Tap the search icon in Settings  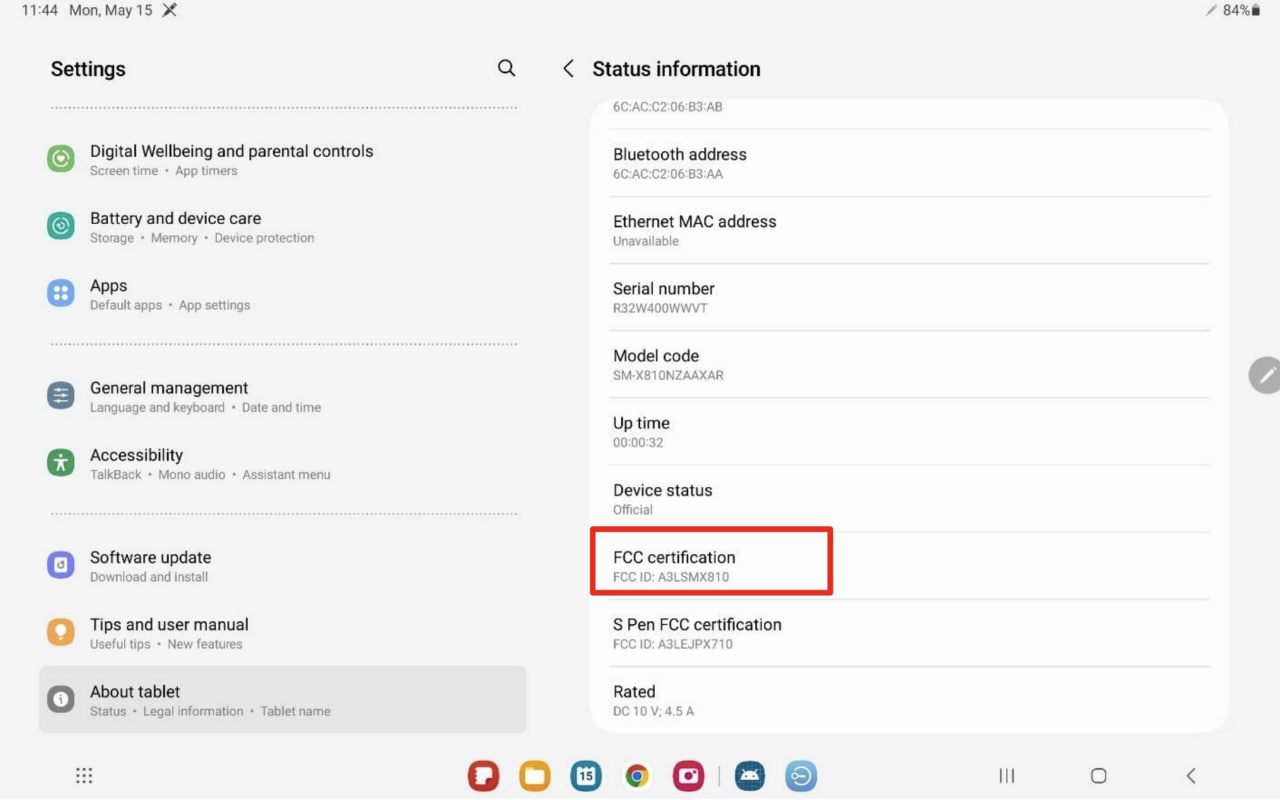point(506,68)
